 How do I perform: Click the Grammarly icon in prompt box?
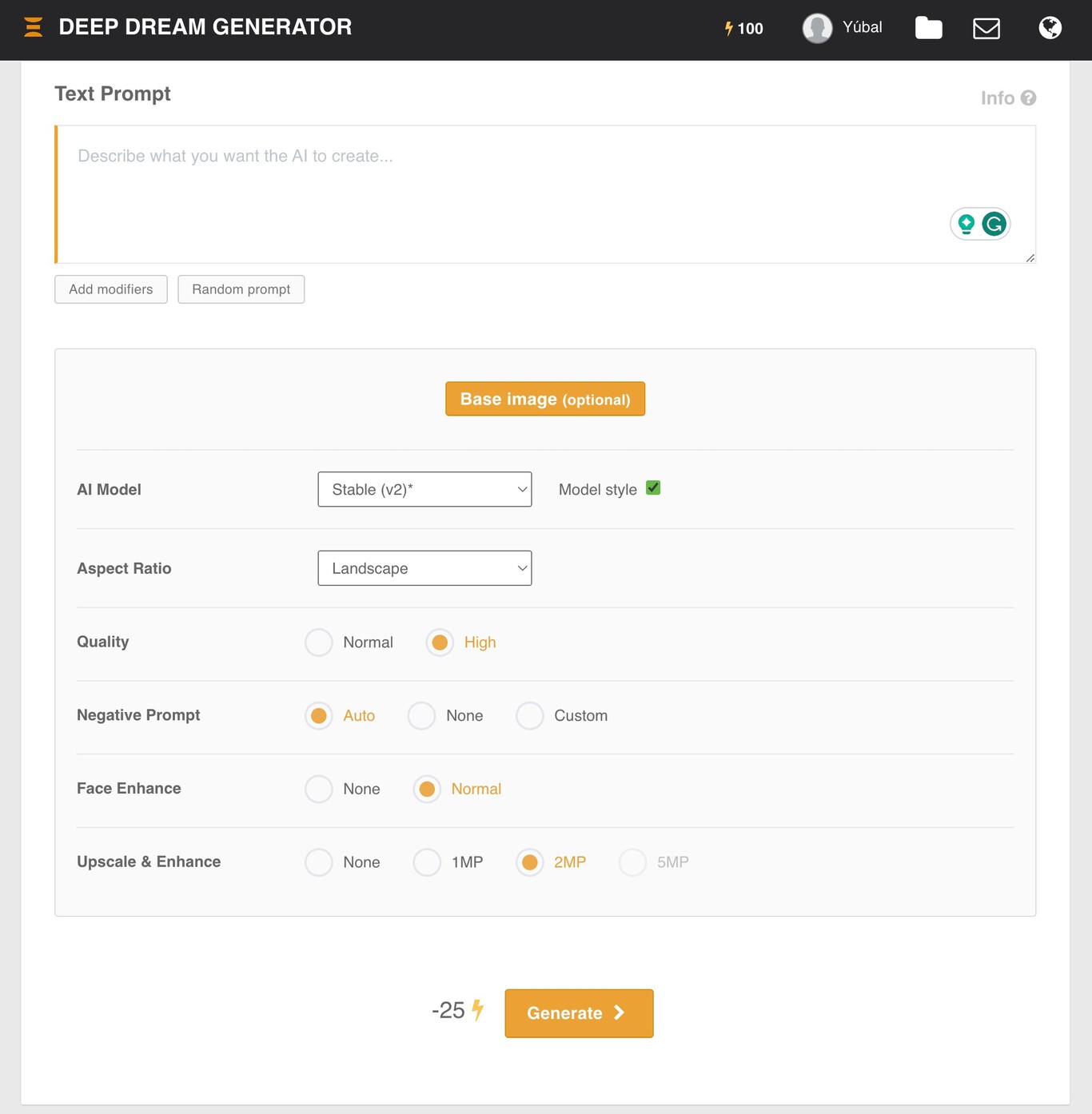[994, 224]
